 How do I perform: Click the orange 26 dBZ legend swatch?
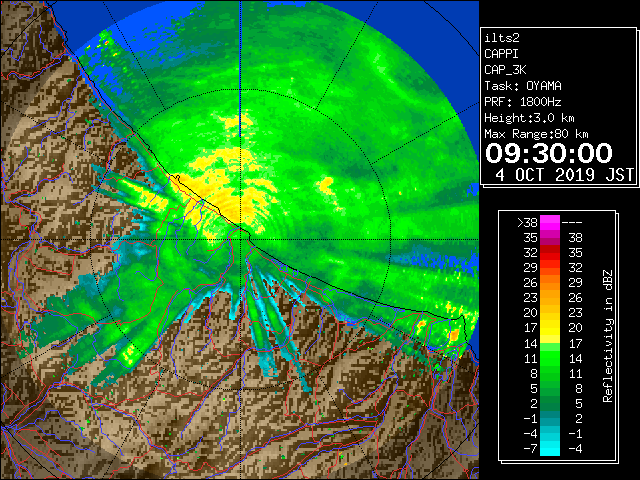click(550, 283)
